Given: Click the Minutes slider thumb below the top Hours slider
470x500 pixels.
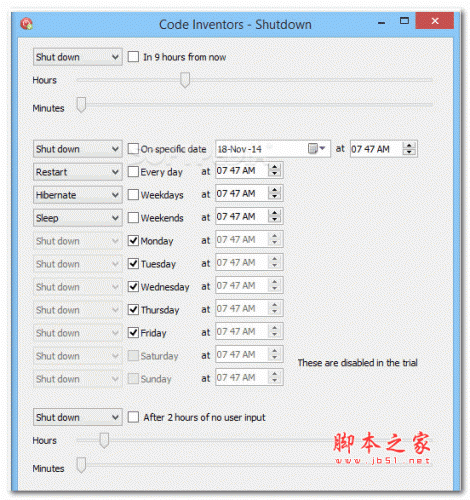Looking at the screenshot, I should coord(81,105).
